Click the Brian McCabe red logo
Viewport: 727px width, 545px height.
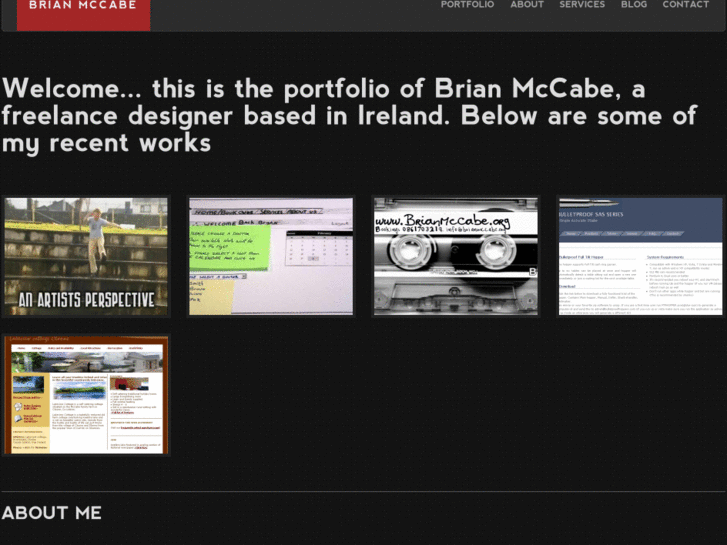coord(83,14)
